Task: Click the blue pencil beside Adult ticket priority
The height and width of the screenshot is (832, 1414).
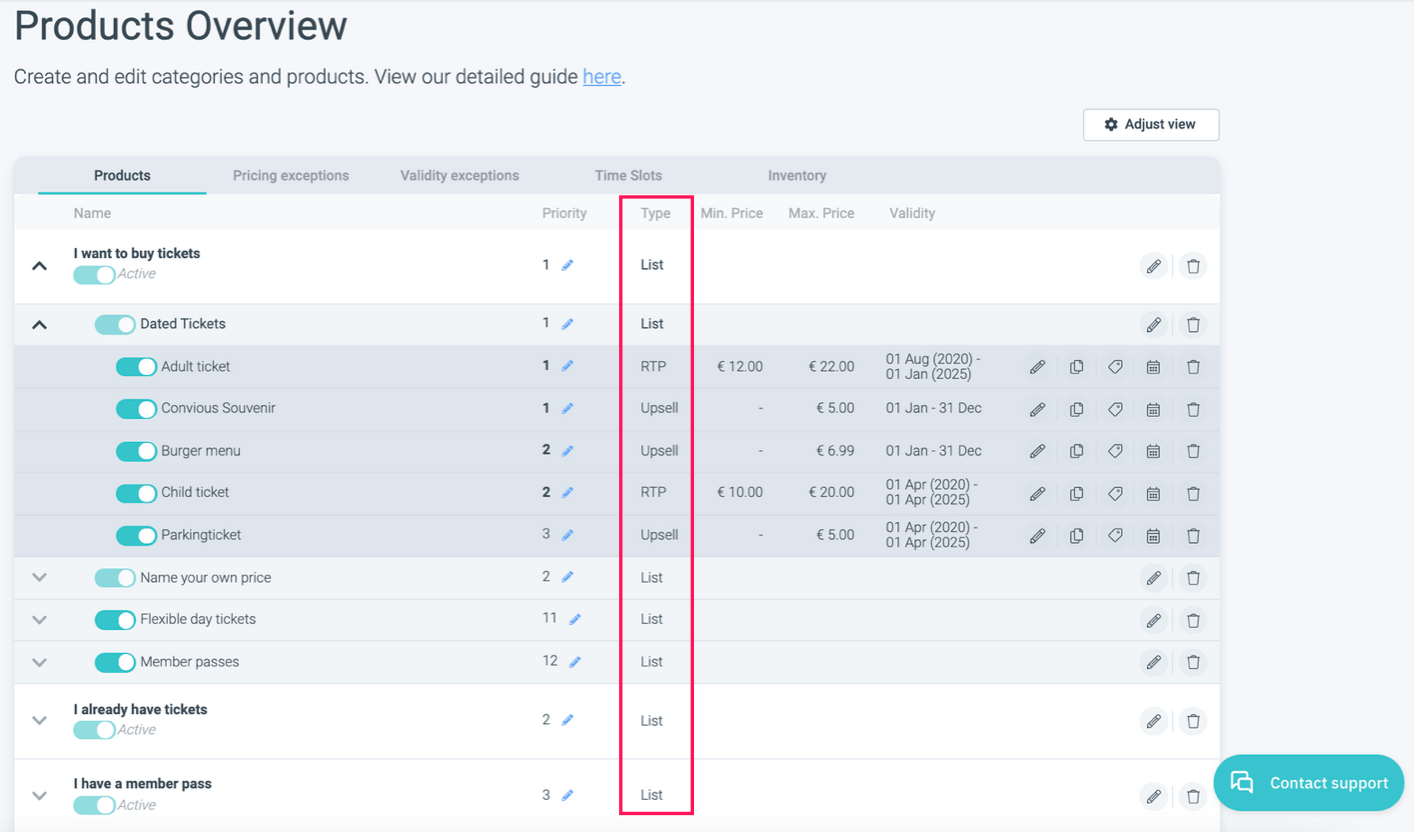Action: coord(569,367)
